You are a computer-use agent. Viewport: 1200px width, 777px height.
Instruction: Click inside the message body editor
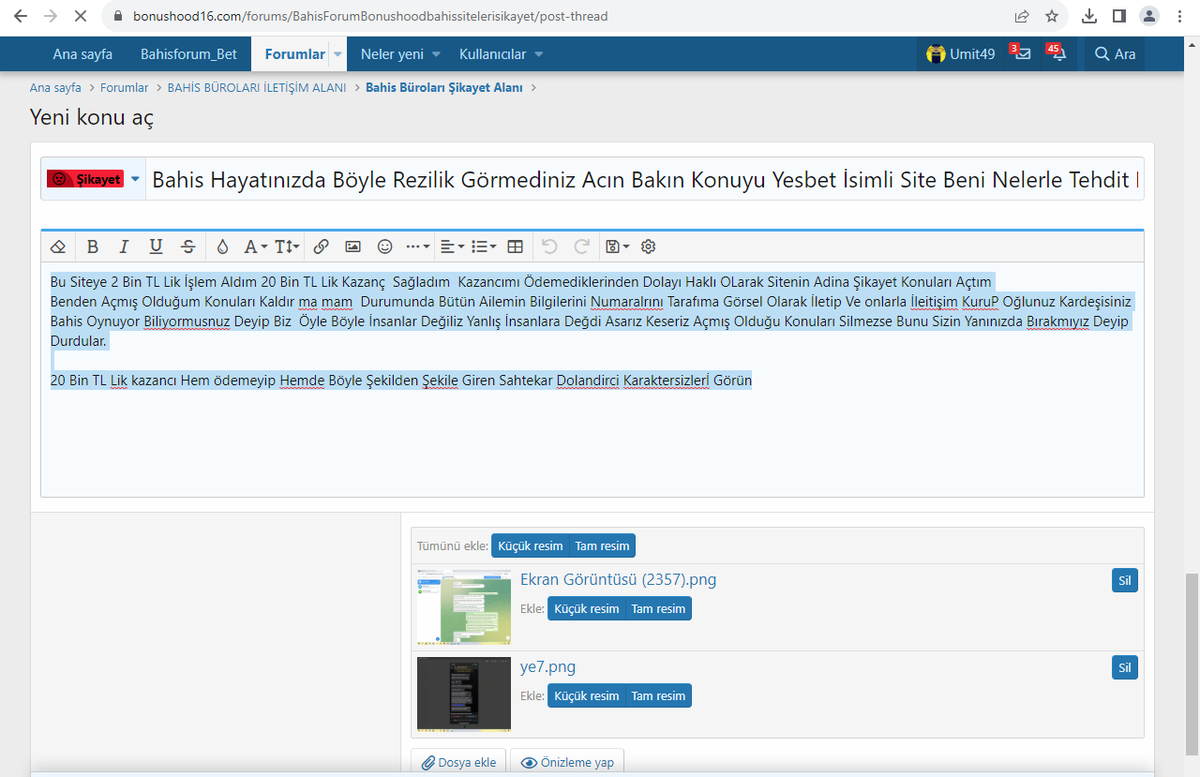pyautogui.click(x=592, y=380)
